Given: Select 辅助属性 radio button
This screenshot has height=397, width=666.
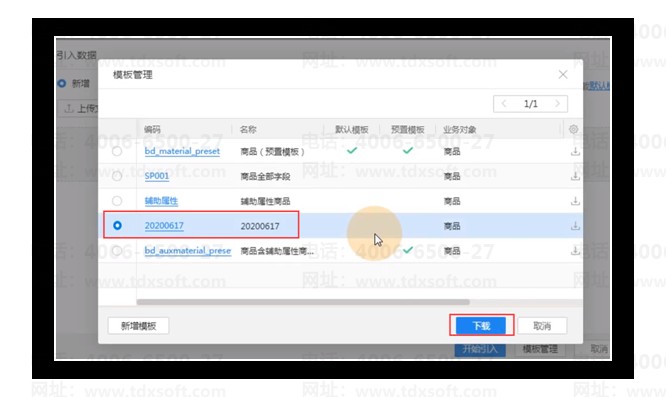Looking at the screenshot, I should pos(117,201).
